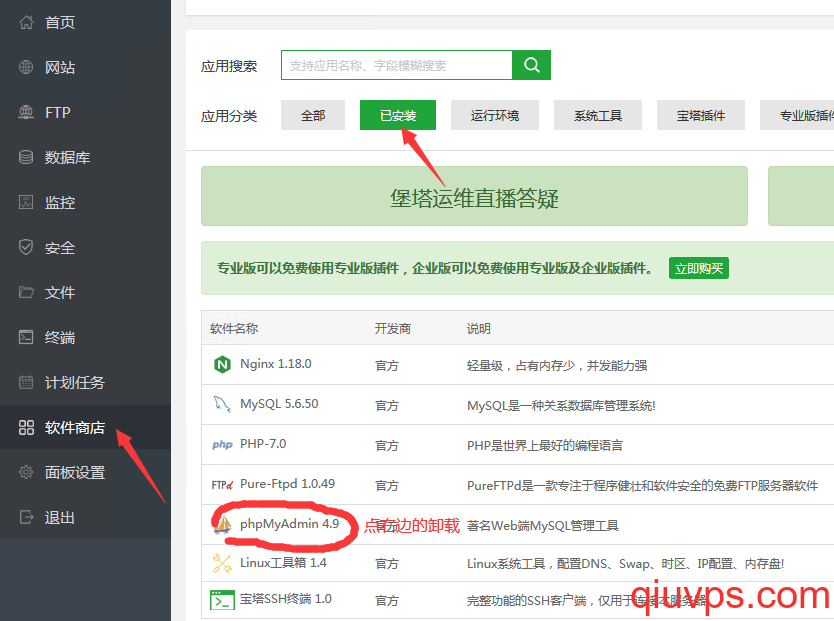The image size is (834, 621).
Task: Click the 宝塔SSH终端 terminal icon
Action: 222,600
